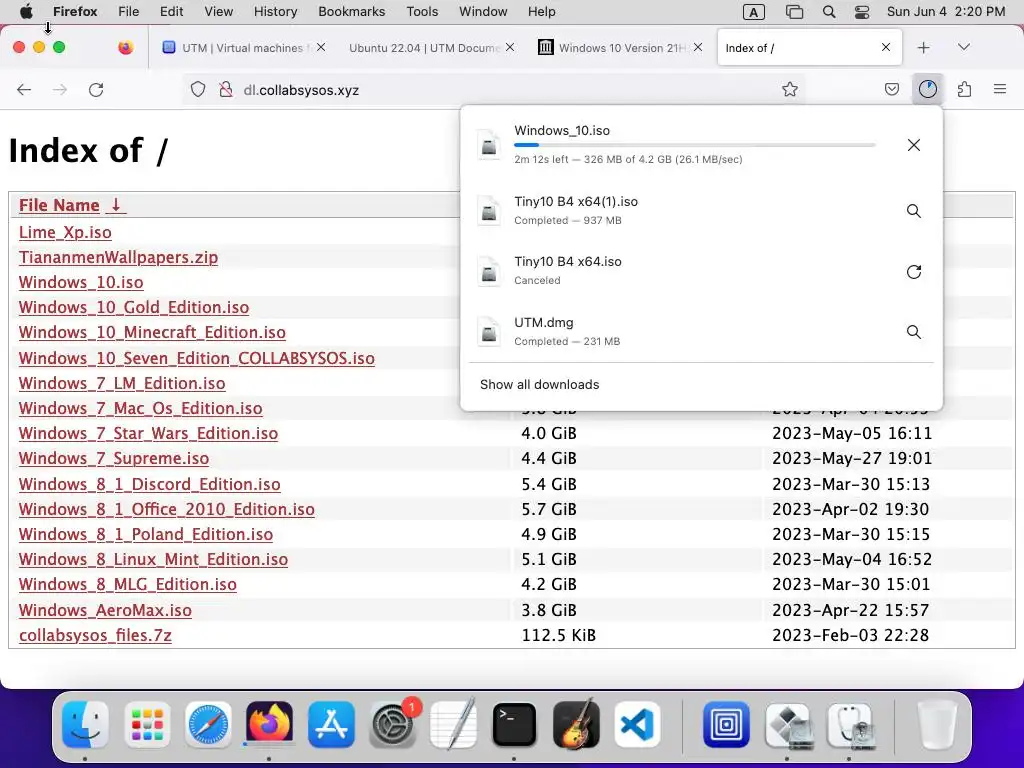Image resolution: width=1024 pixels, height=768 pixels.
Task: Expand the list all tabs chevron
Action: (964, 47)
